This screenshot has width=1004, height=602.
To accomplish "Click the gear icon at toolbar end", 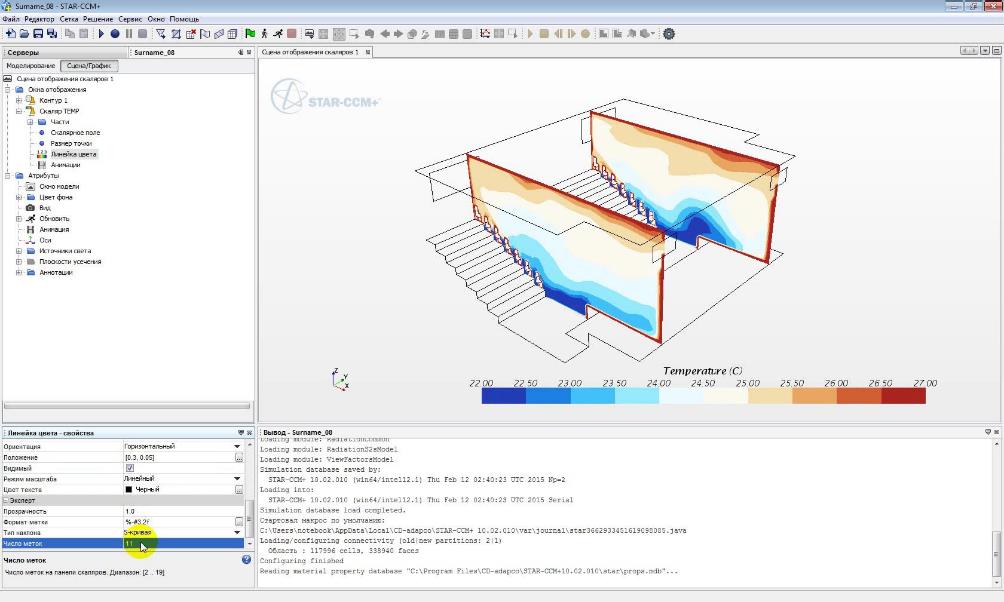I will (x=669, y=33).
